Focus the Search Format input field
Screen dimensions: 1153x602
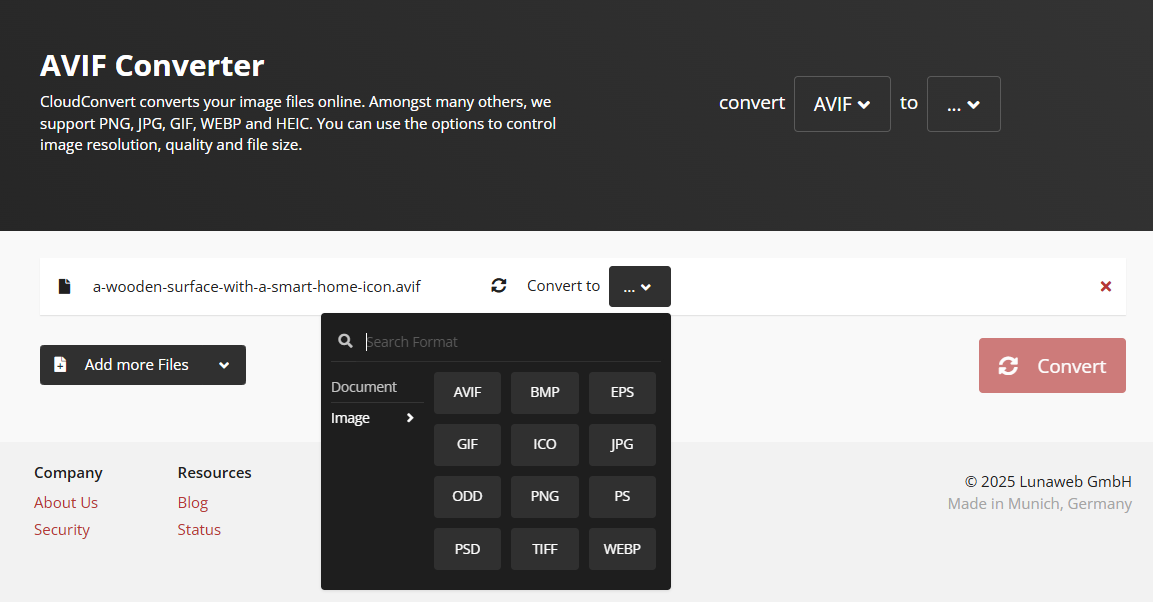510,342
